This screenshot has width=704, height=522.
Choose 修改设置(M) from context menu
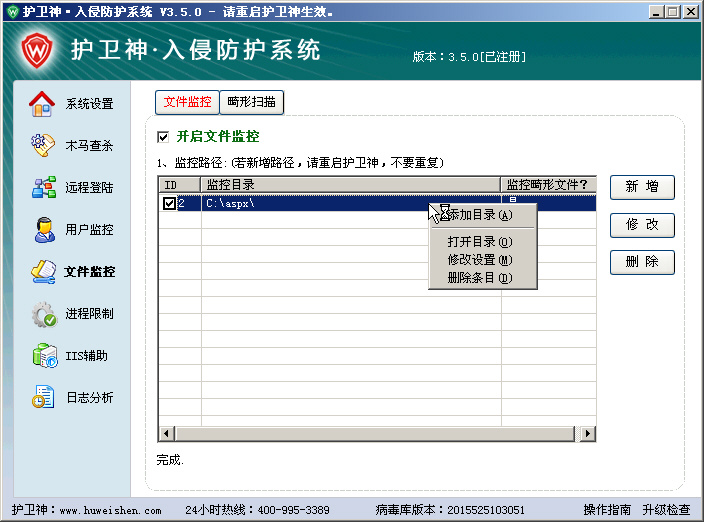pyautogui.click(x=483, y=260)
